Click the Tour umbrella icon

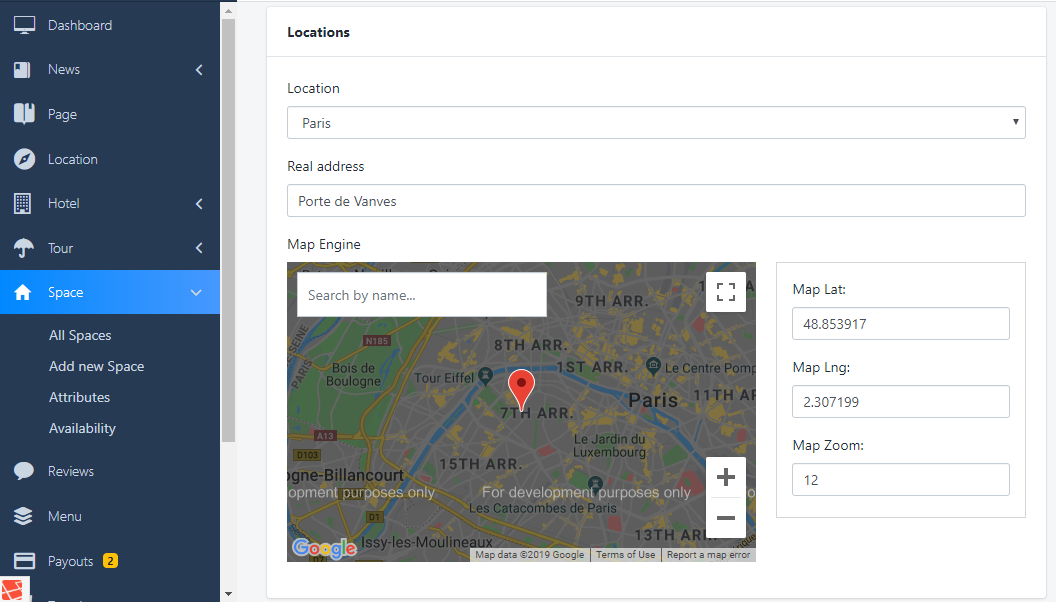(24, 248)
